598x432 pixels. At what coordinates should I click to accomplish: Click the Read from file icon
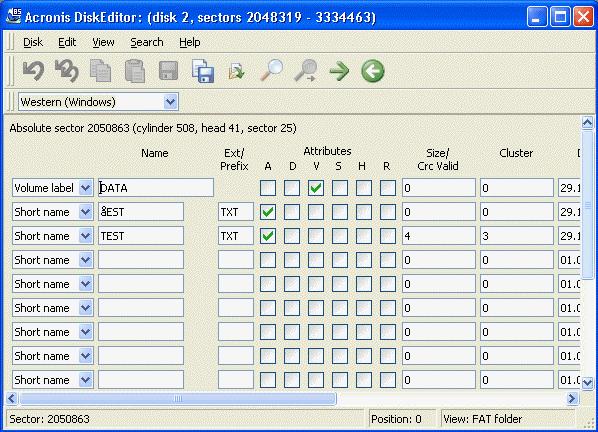pyautogui.click(x=236, y=72)
